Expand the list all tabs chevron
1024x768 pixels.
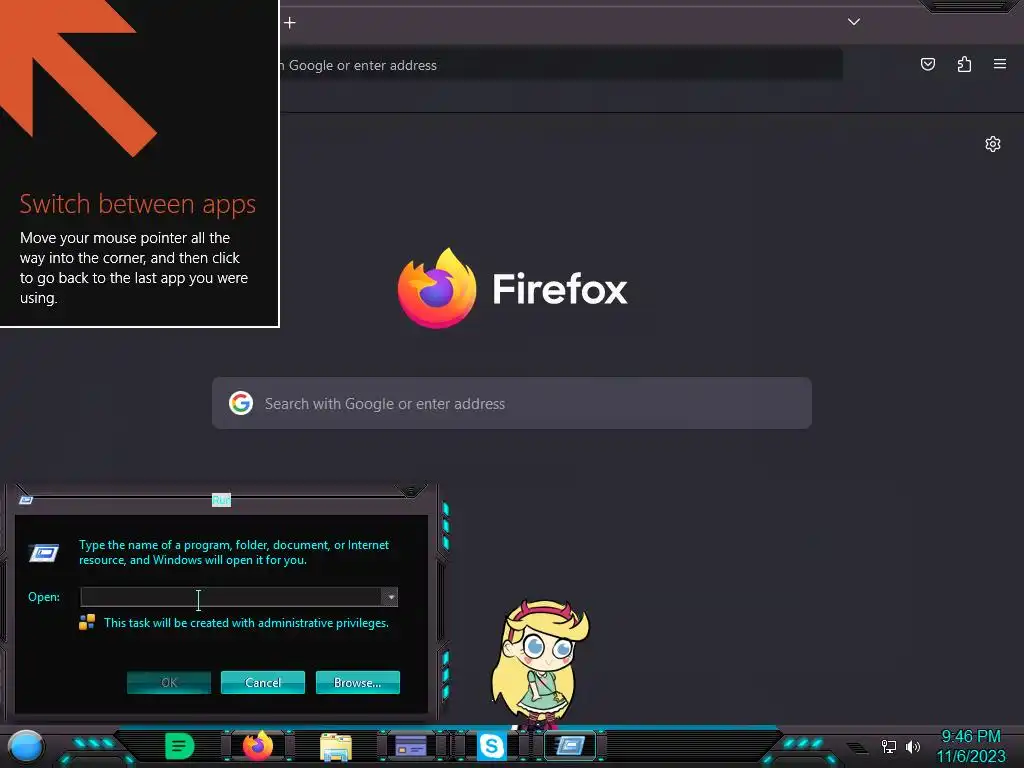pyautogui.click(x=854, y=22)
